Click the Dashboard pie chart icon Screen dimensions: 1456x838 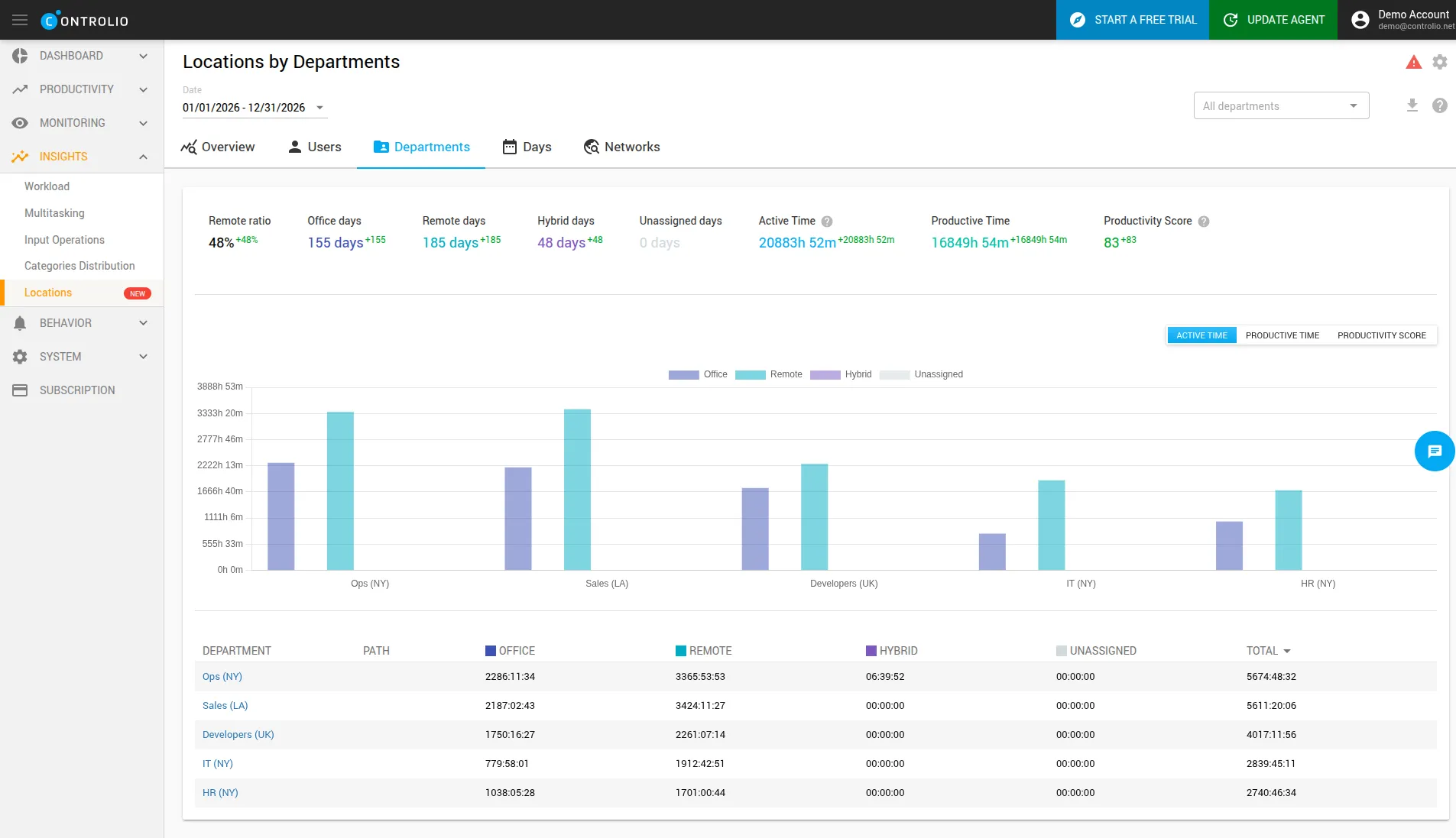point(20,56)
